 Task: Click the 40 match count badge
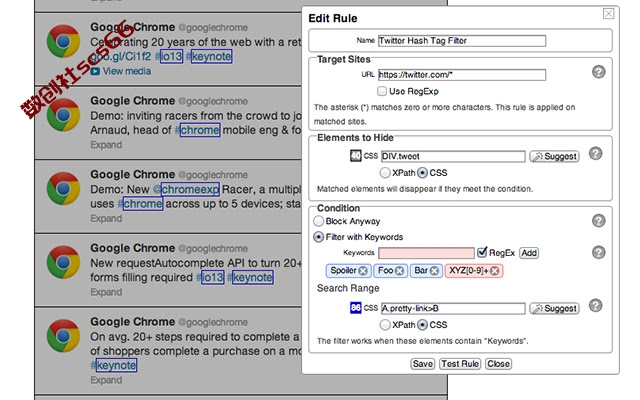[x=356, y=156]
